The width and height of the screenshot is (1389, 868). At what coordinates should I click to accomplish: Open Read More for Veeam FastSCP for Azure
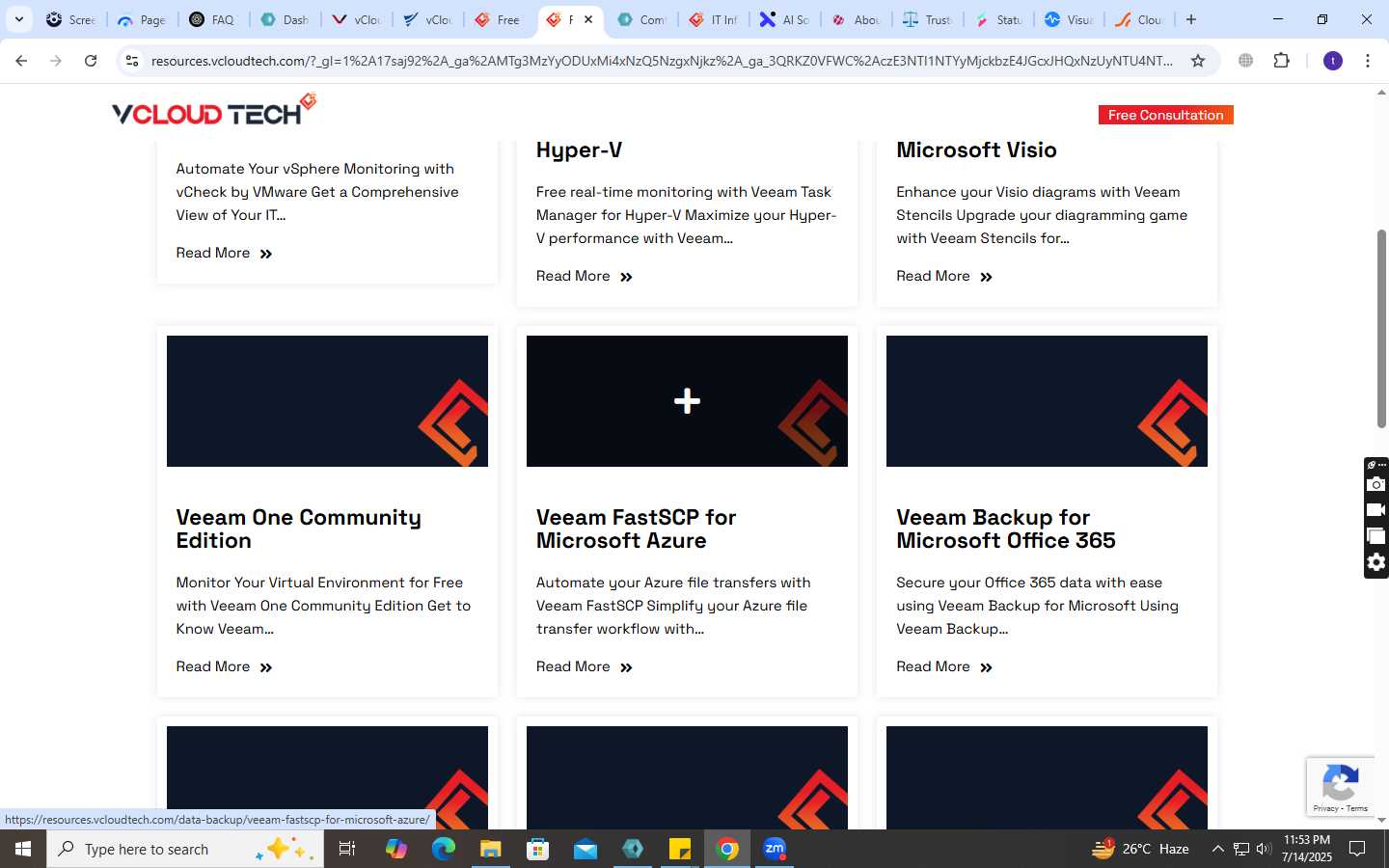click(584, 666)
